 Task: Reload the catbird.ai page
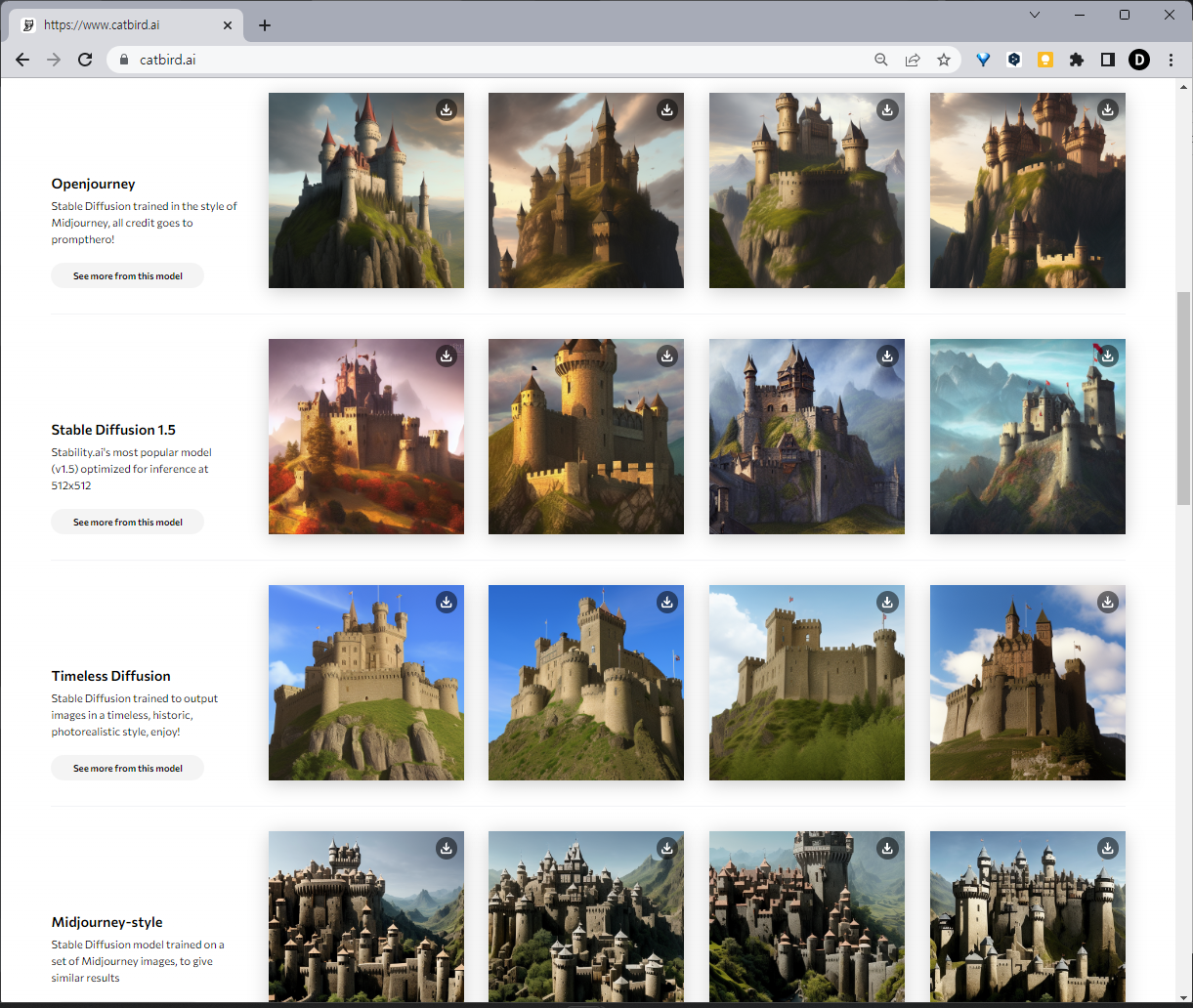click(x=85, y=60)
